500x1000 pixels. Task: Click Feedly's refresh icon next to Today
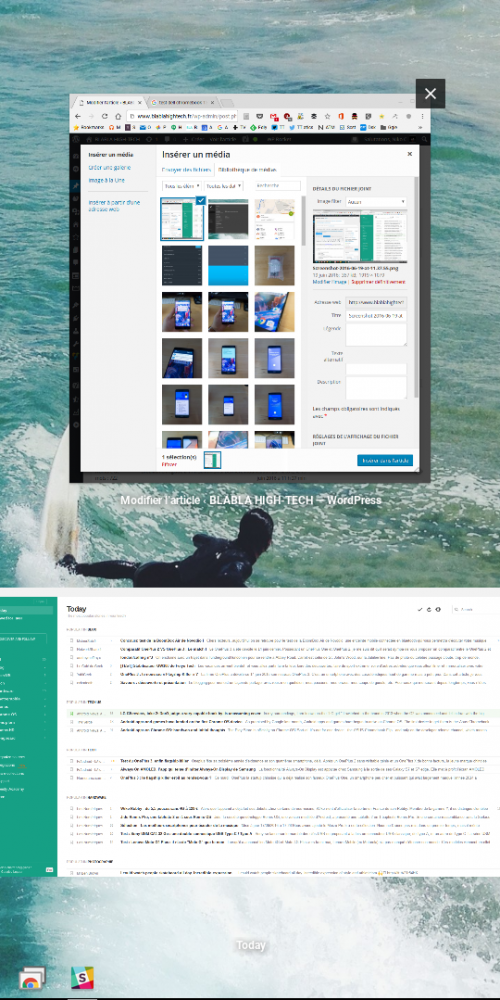pos(429,610)
